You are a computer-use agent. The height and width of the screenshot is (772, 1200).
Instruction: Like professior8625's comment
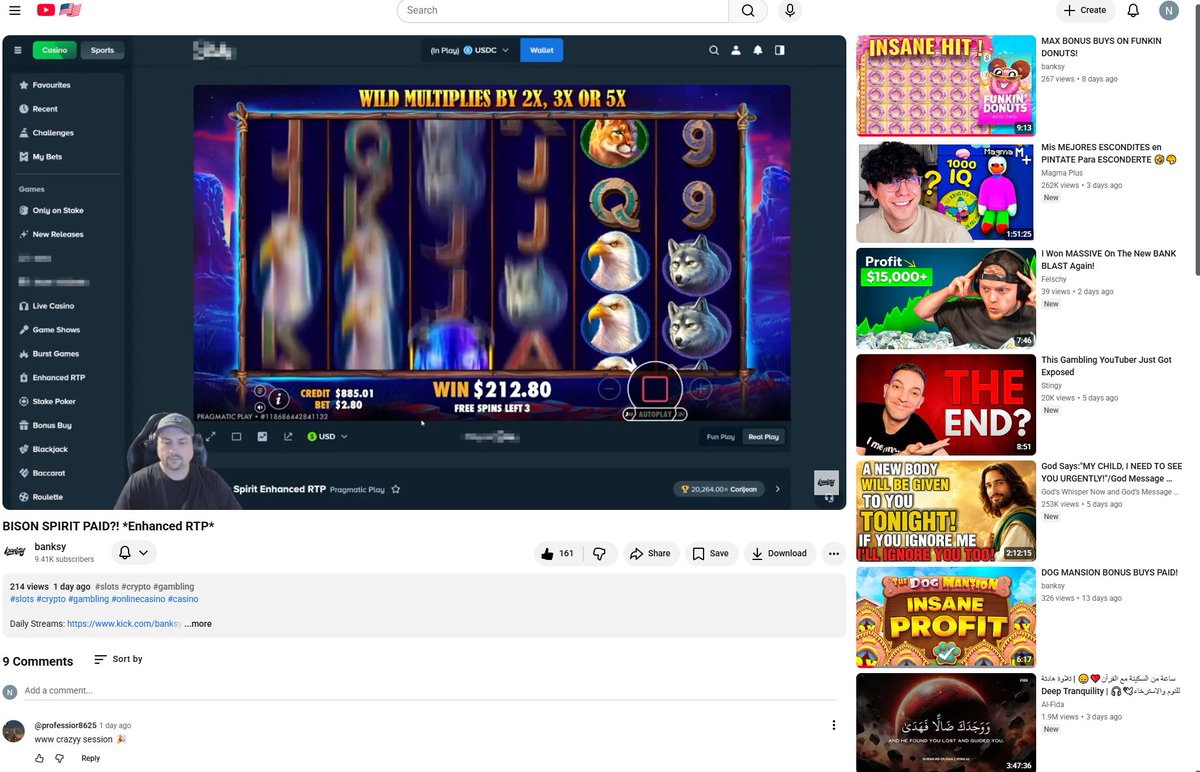(x=40, y=759)
